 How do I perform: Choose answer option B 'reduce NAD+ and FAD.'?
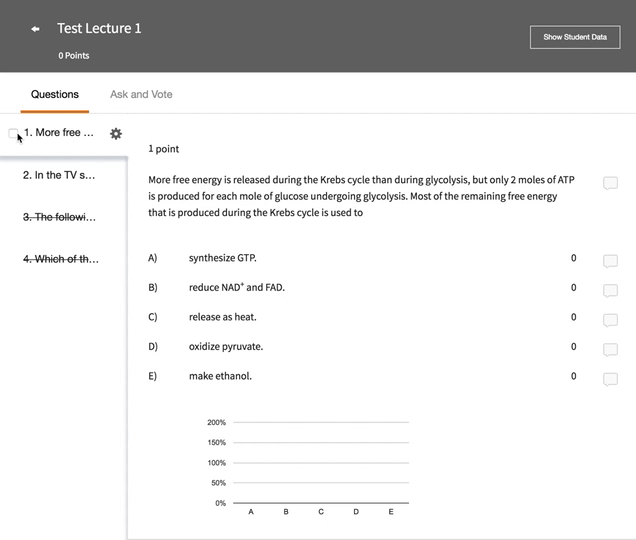(236, 288)
